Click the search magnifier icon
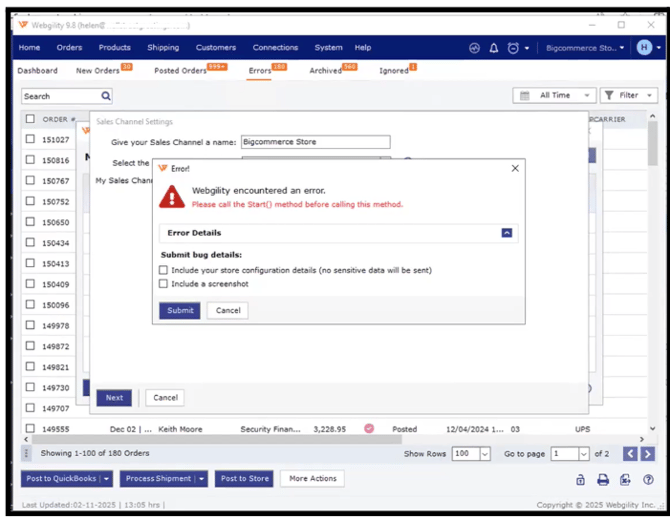Screen dimensions: 670x520 (x=106, y=96)
